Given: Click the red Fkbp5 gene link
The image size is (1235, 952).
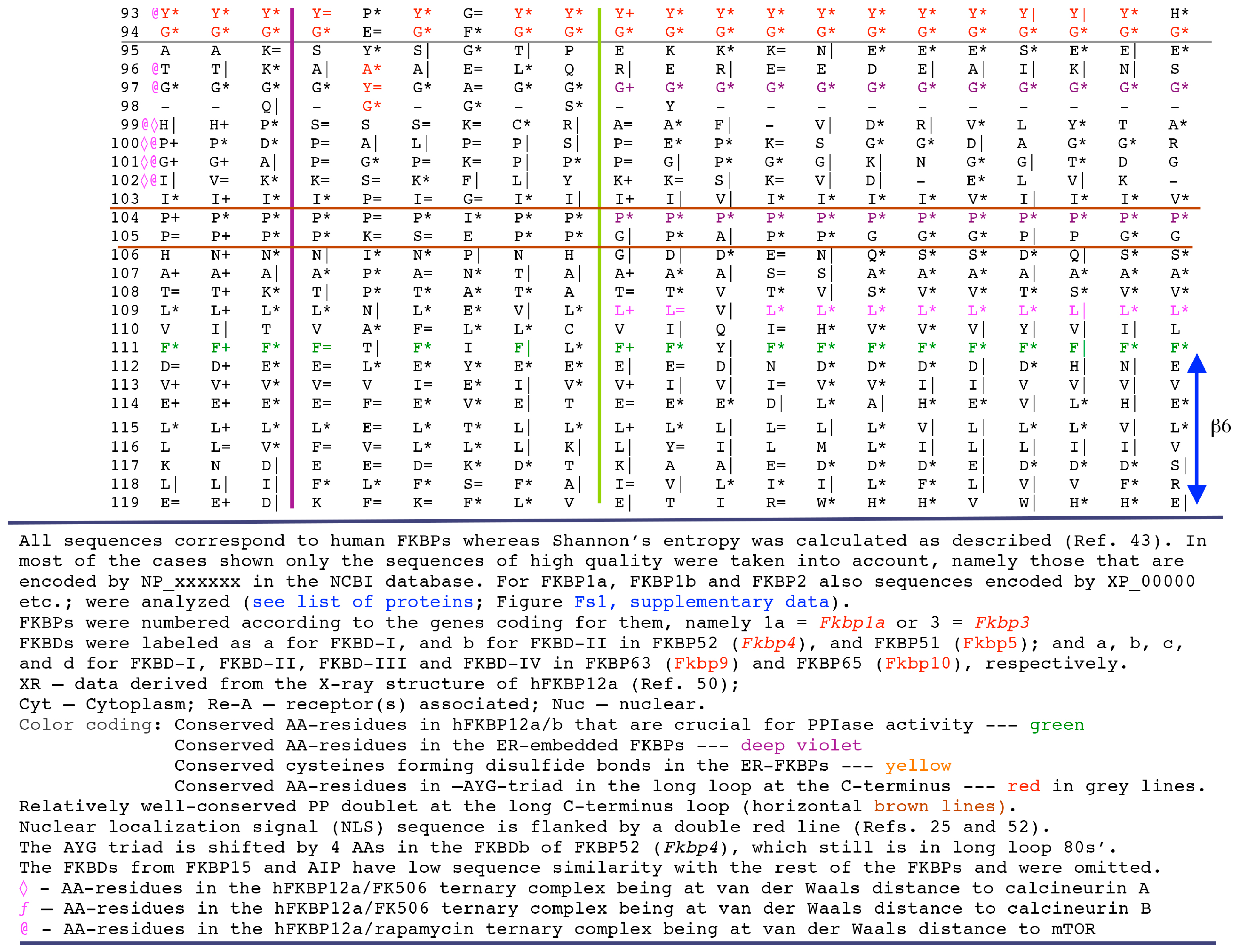Looking at the screenshot, I should pyautogui.click(x=990, y=643).
